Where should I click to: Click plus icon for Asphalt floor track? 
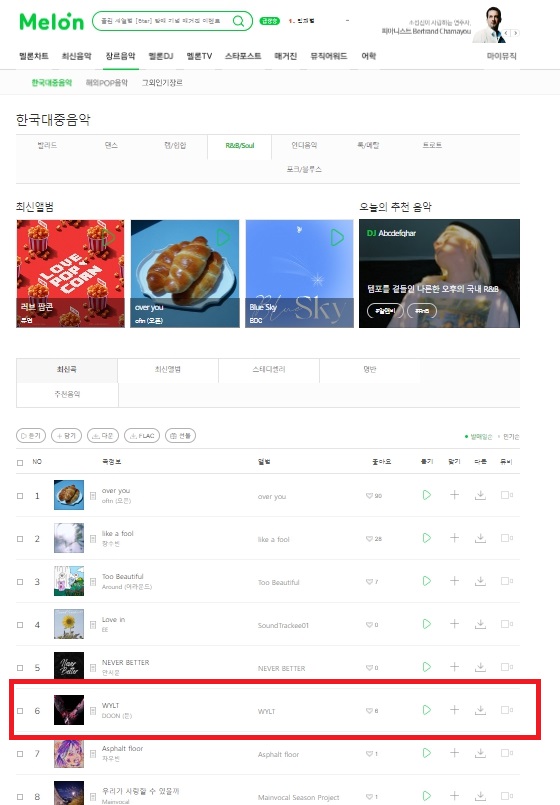[454, 753]
